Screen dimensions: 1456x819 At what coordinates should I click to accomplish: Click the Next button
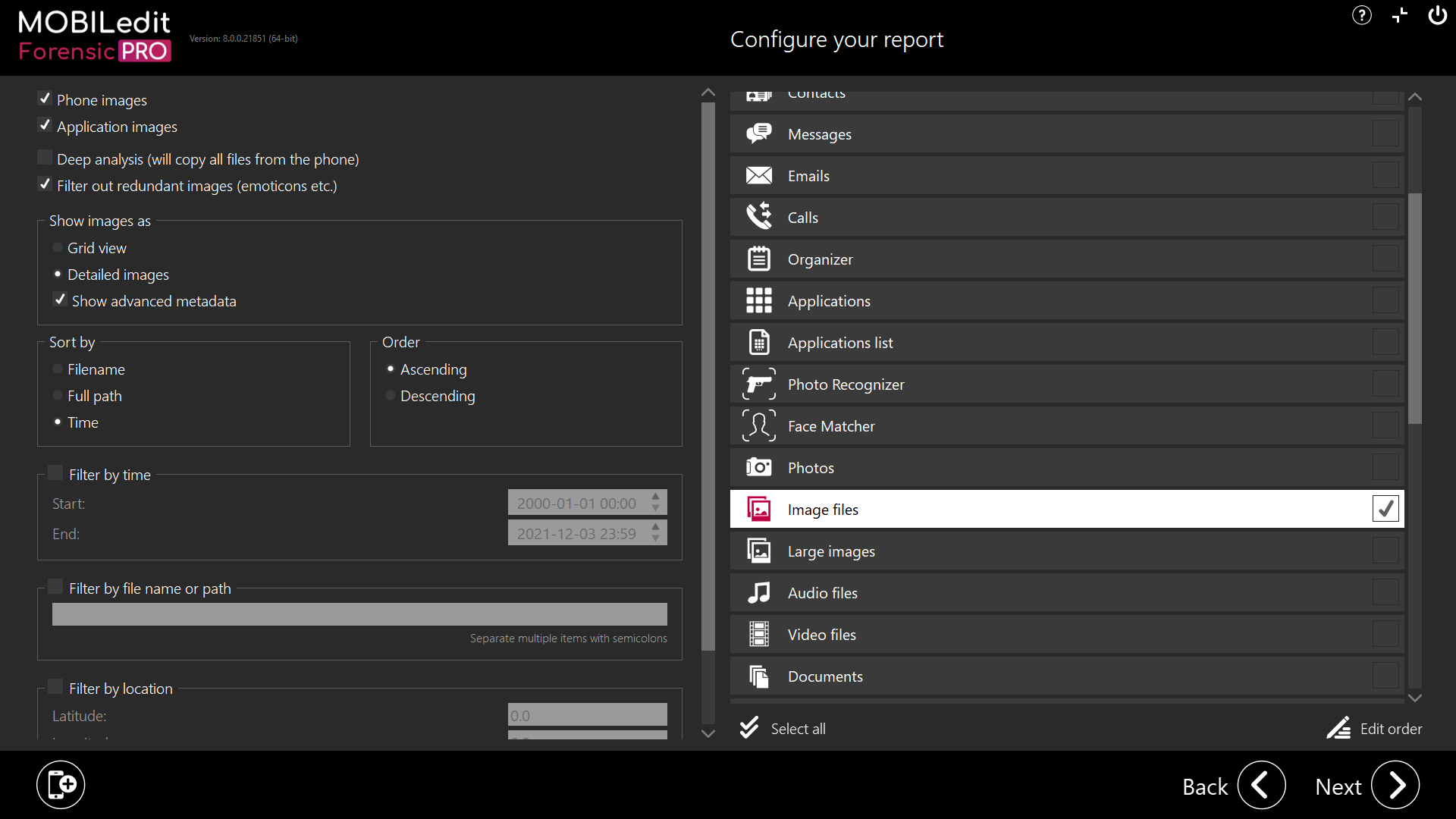(1395, 786)
